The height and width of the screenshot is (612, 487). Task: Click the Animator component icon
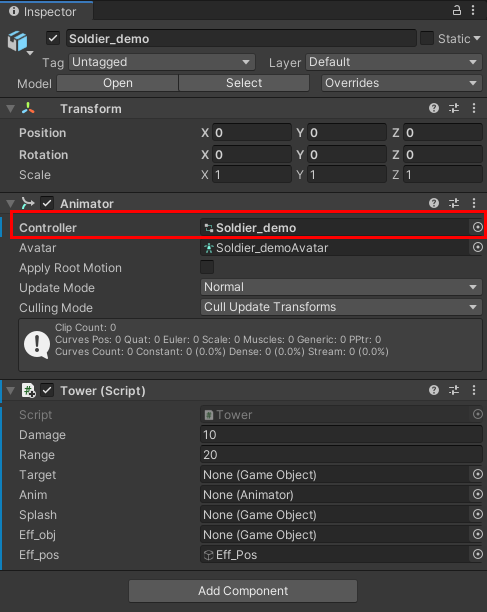28,203
